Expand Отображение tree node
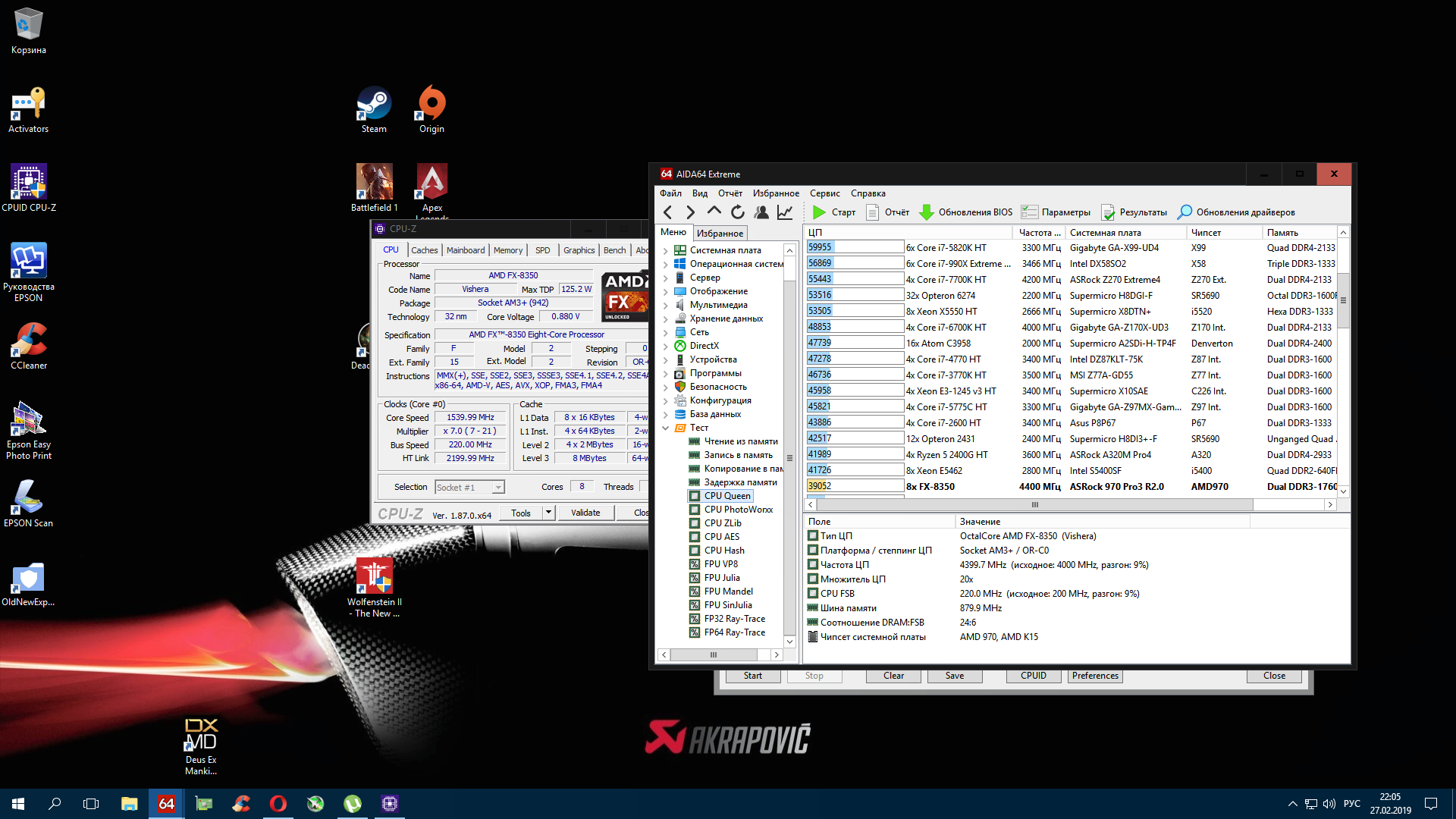This screenshot has height=819, width=1456. tap(666, 291)
